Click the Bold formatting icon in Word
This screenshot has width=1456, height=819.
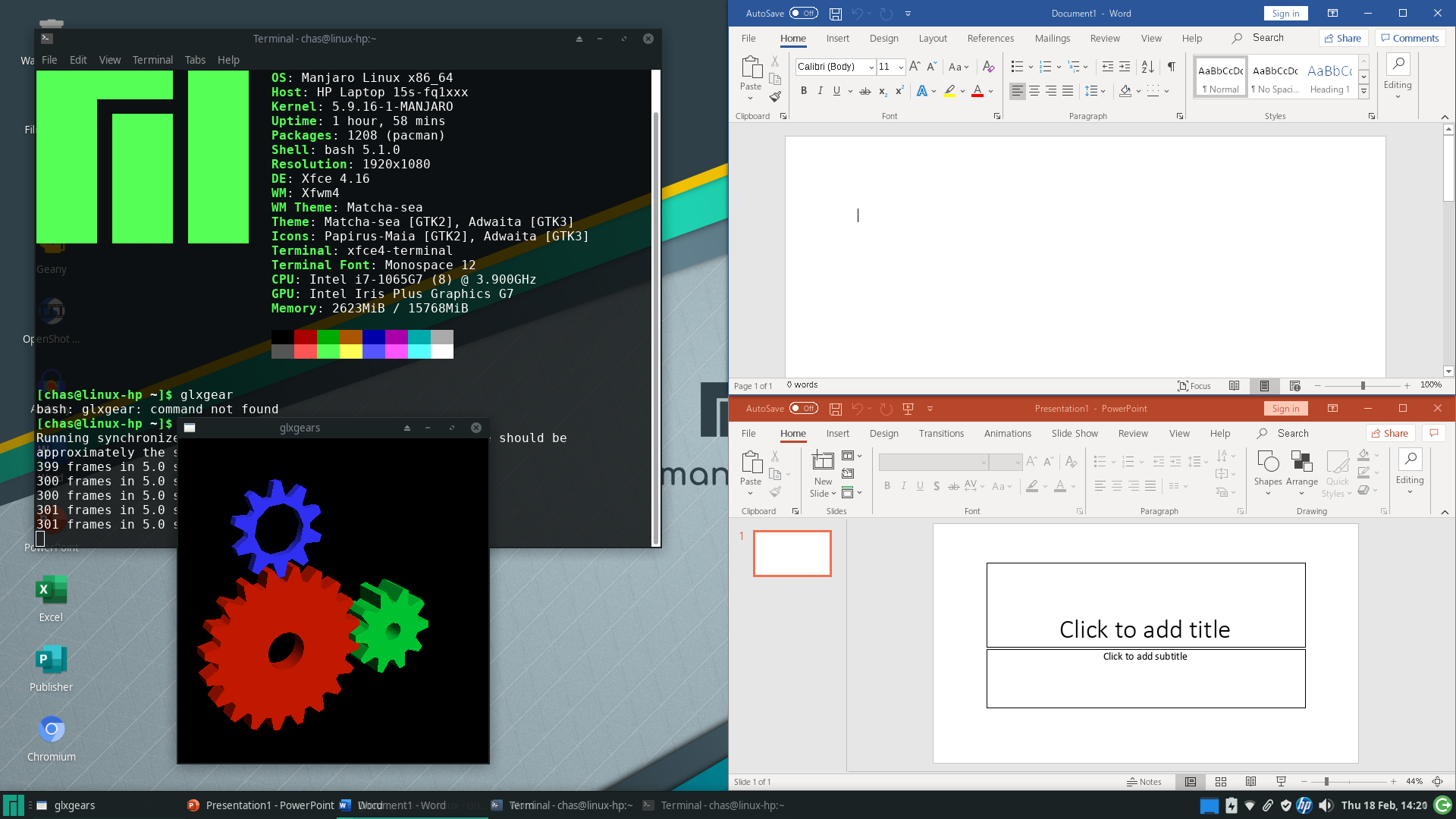point(804,91)
